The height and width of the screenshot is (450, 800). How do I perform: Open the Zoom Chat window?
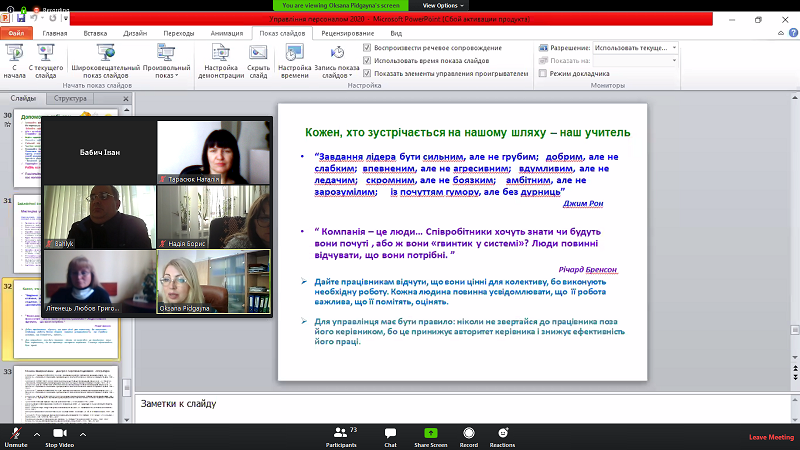pyautogui.click(x=390, y=433)
